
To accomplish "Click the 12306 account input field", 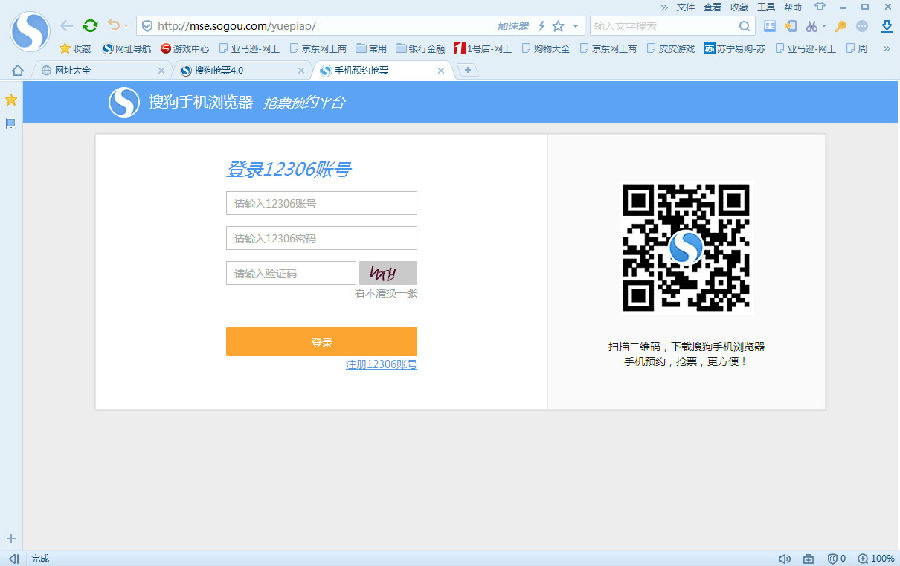I will tap(321, 203).
